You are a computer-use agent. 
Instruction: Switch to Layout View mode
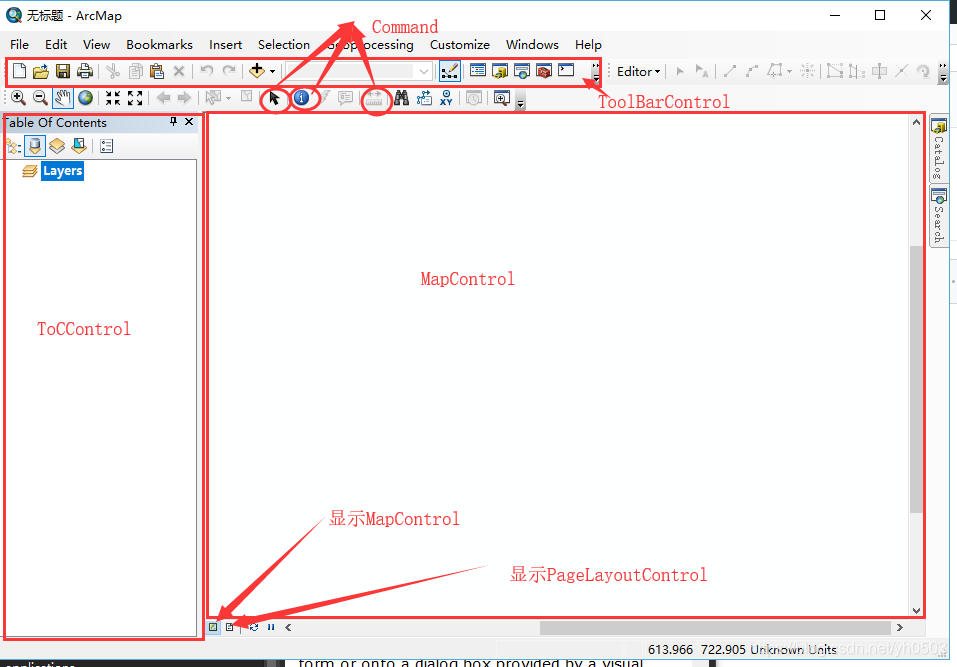pyautogui.click(x=229, y=627)
